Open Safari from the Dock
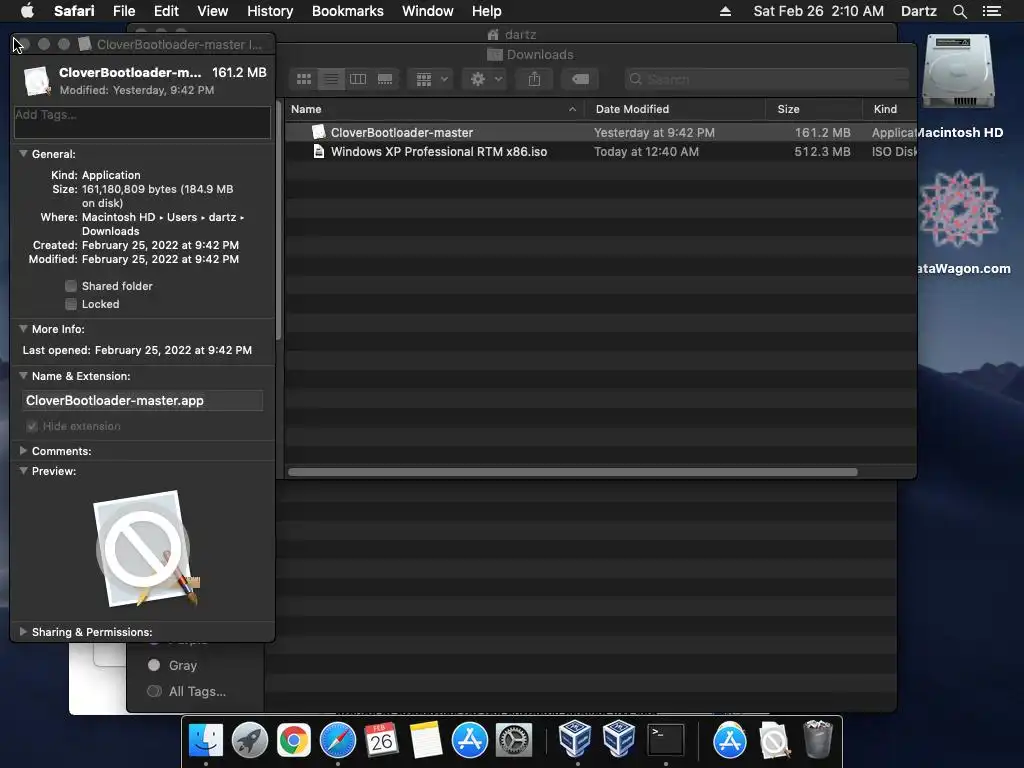1024x768 pixels. (338, 740)
